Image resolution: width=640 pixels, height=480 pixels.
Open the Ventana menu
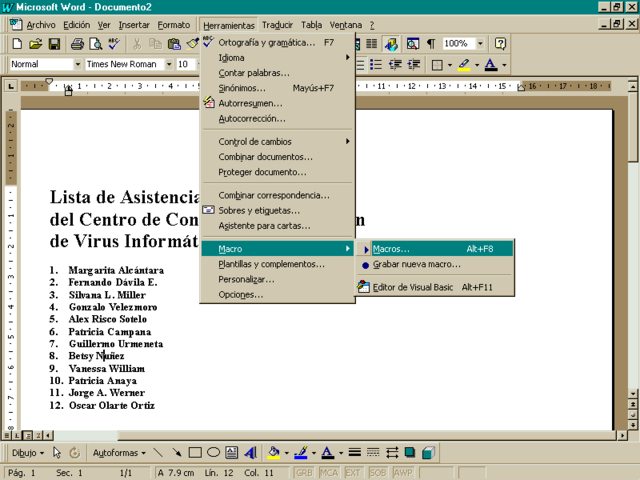click(346, 25)
